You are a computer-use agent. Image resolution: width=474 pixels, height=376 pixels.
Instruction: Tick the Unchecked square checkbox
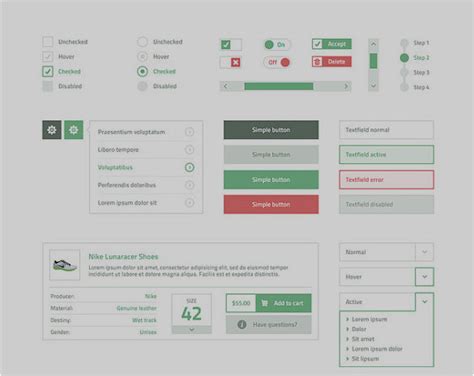pyautogui.click(x=48, y=42)
